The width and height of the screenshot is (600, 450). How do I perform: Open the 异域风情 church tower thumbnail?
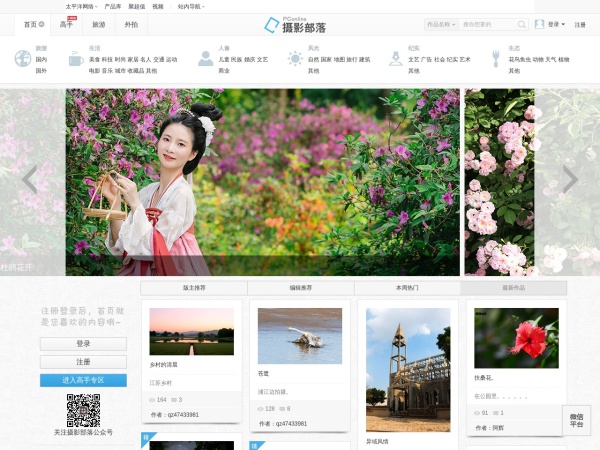408,370
